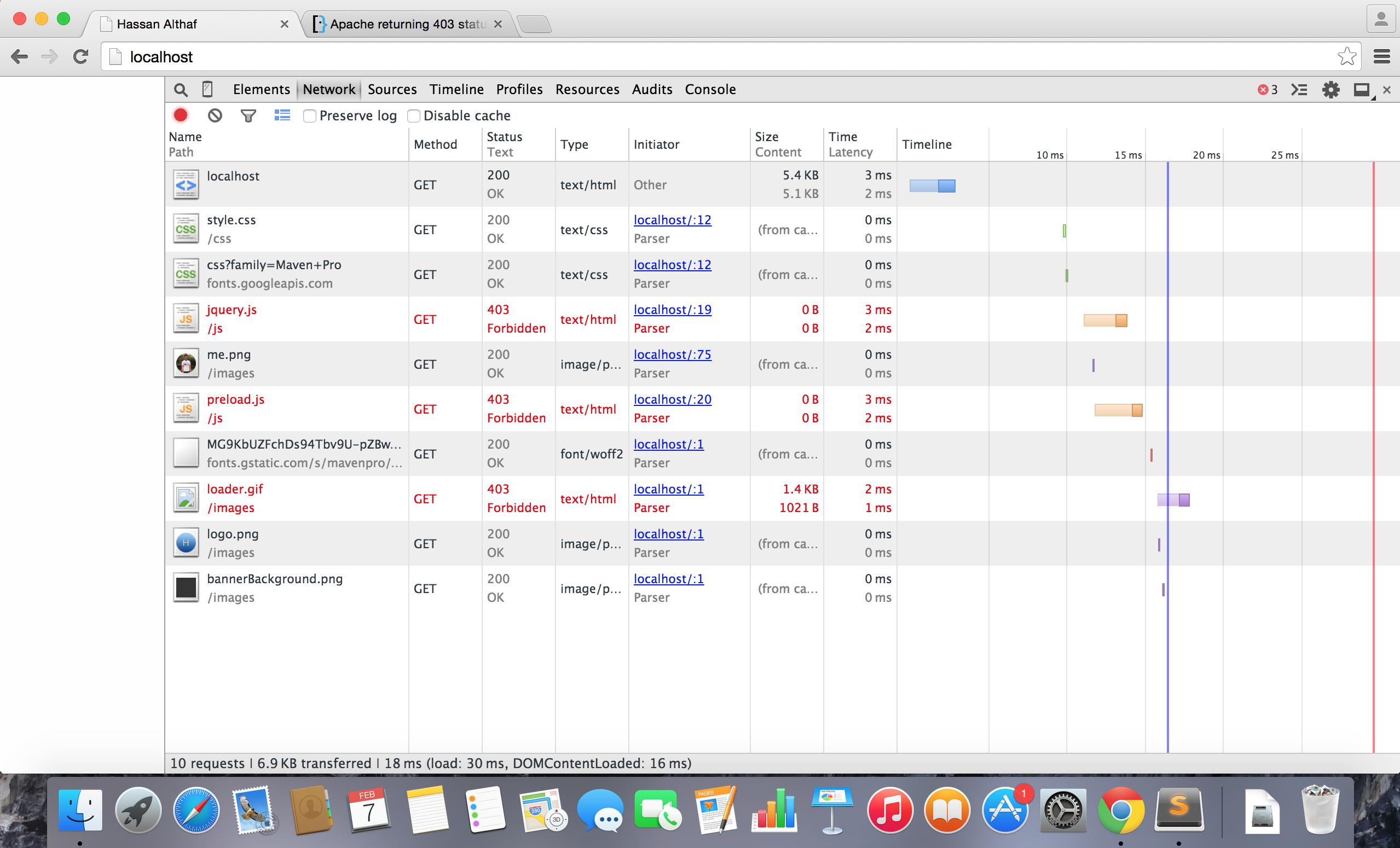The height and width of the screenshot is (848, 1400).
Task: Click the preload.js script file icon
Action: (x=186, y=408)
